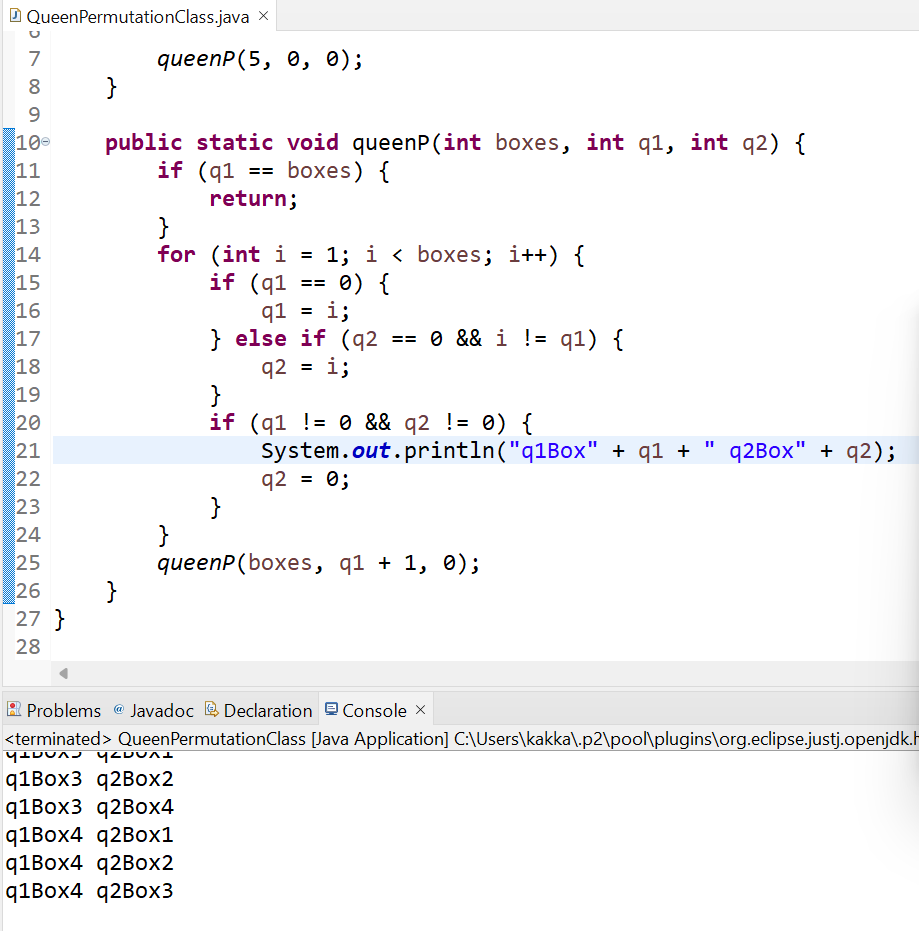Show the Declaration tab
Screen dimensions: 919x931
tap(267, 711)
